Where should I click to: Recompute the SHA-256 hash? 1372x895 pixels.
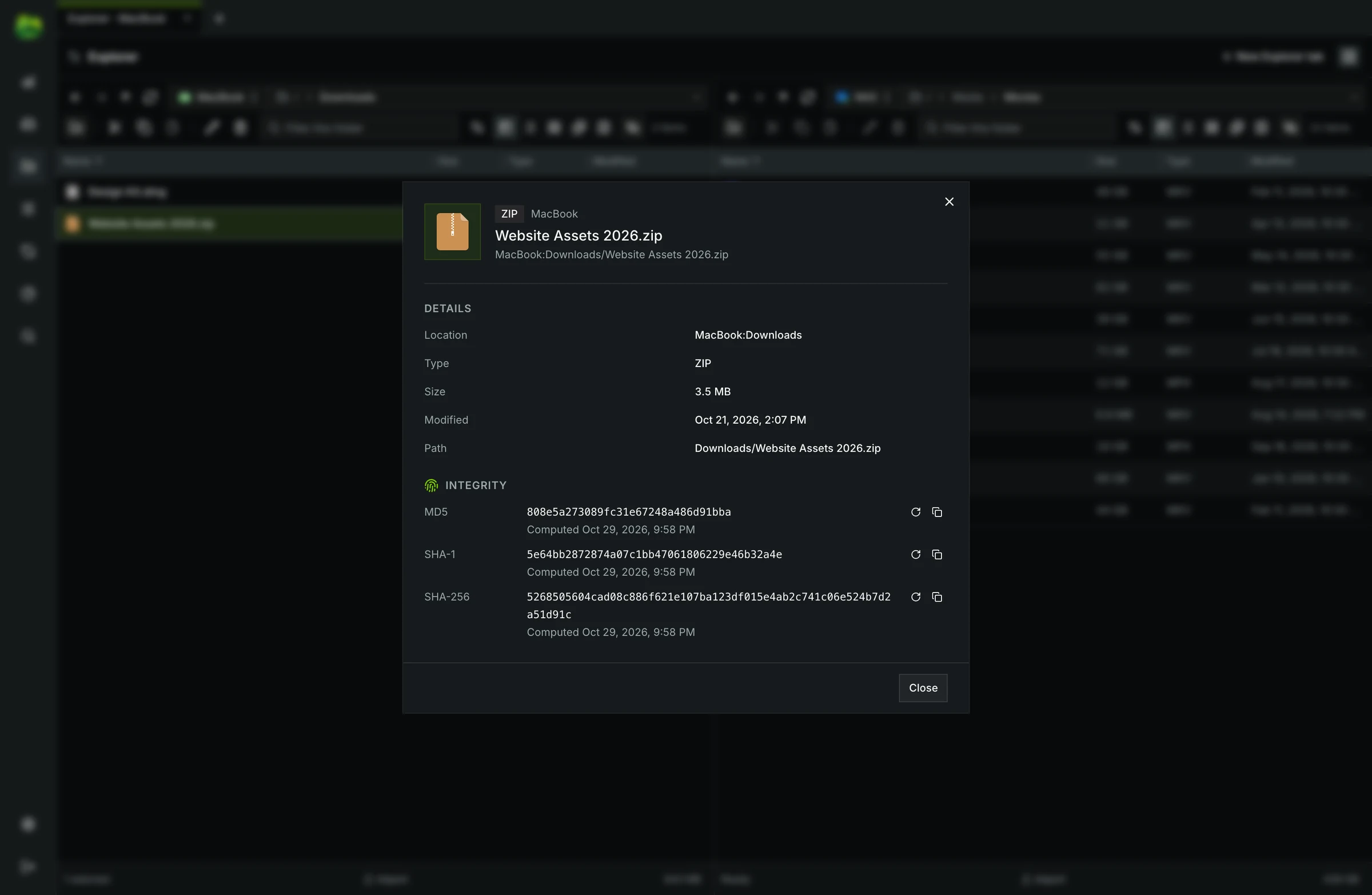click(x=915, y=597)
